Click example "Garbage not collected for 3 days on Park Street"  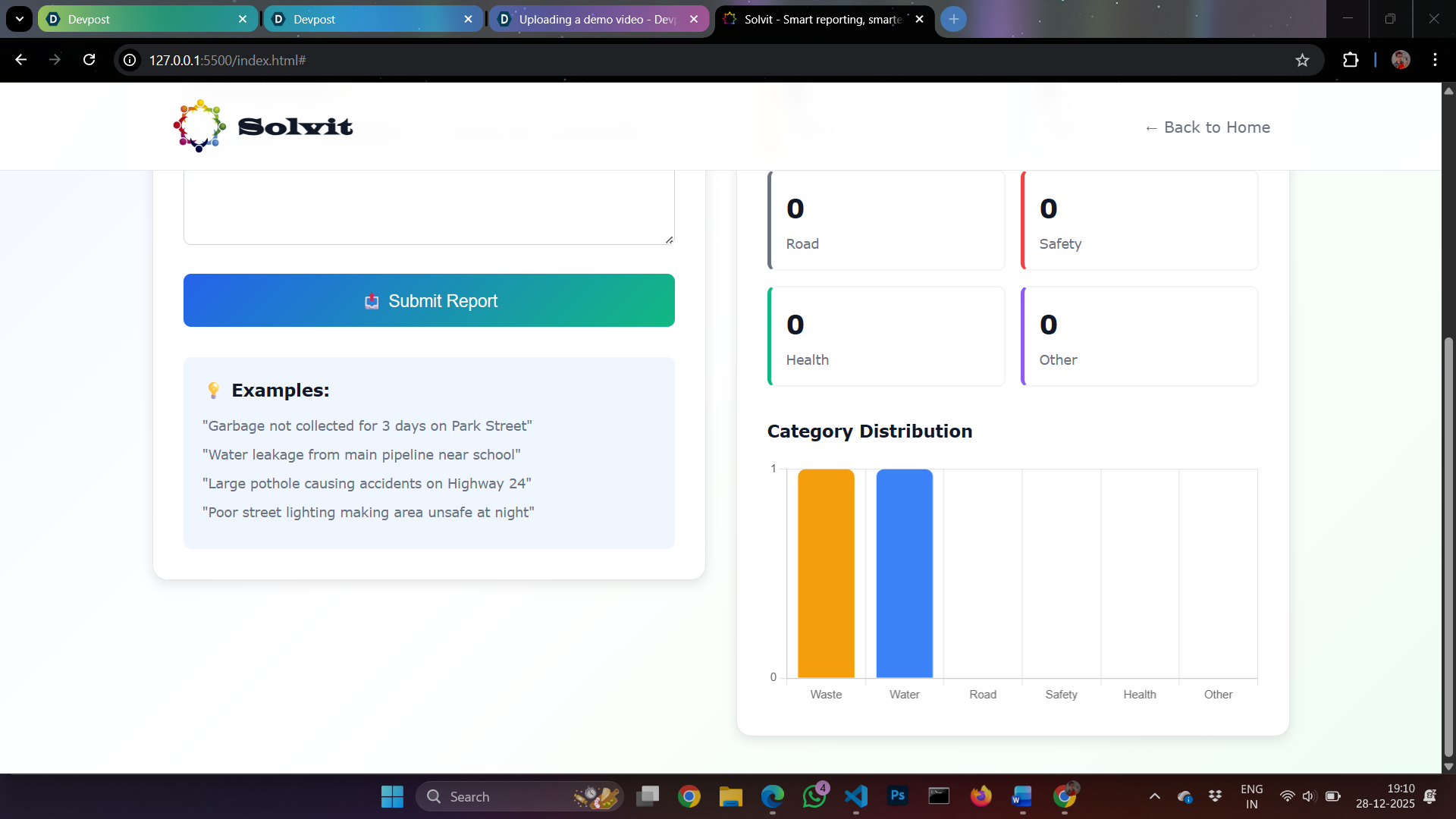[367, 425]
